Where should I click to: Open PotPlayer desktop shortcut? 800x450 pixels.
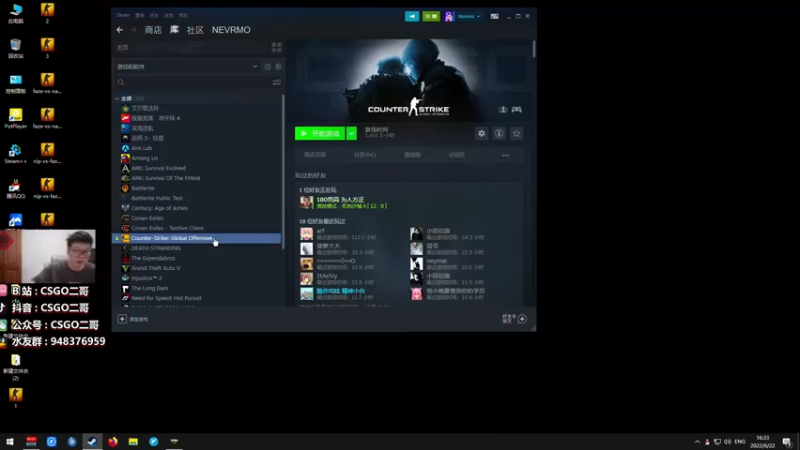pos(16,118)
